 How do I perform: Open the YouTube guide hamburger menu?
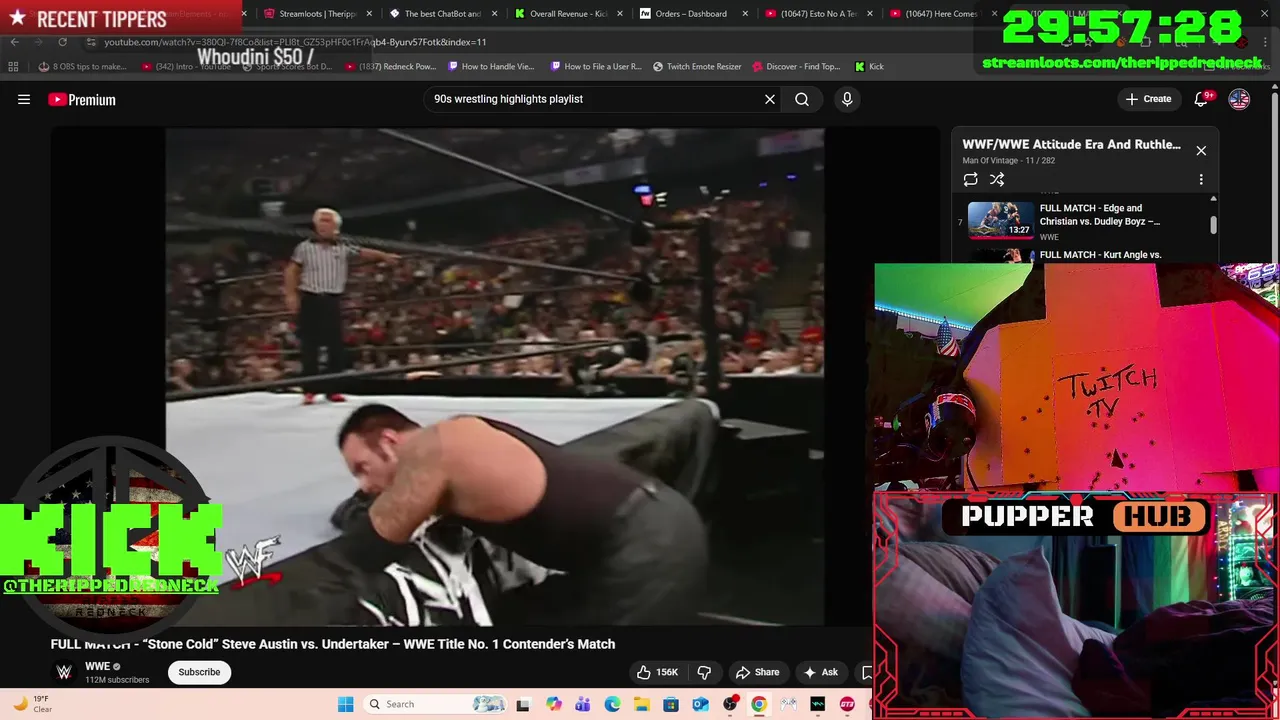(24, 99)
